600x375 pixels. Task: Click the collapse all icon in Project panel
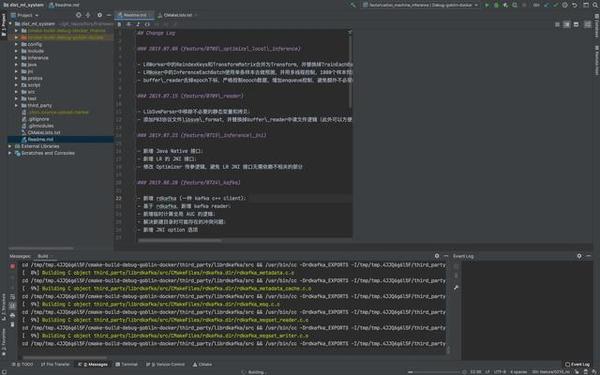pyautogui.click(x=88, y=15)
